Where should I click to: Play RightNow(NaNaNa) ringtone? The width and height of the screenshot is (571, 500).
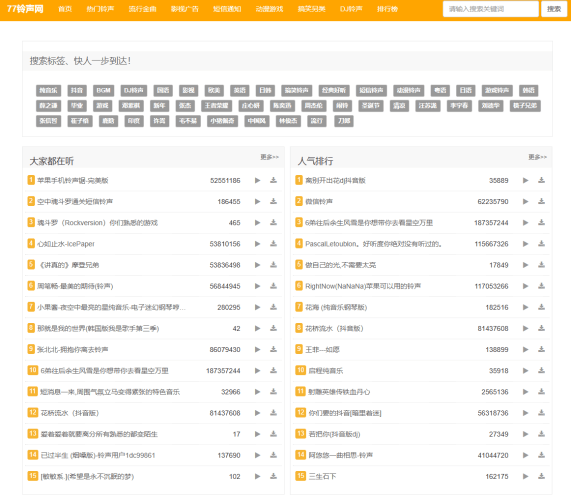click(525, 286)
